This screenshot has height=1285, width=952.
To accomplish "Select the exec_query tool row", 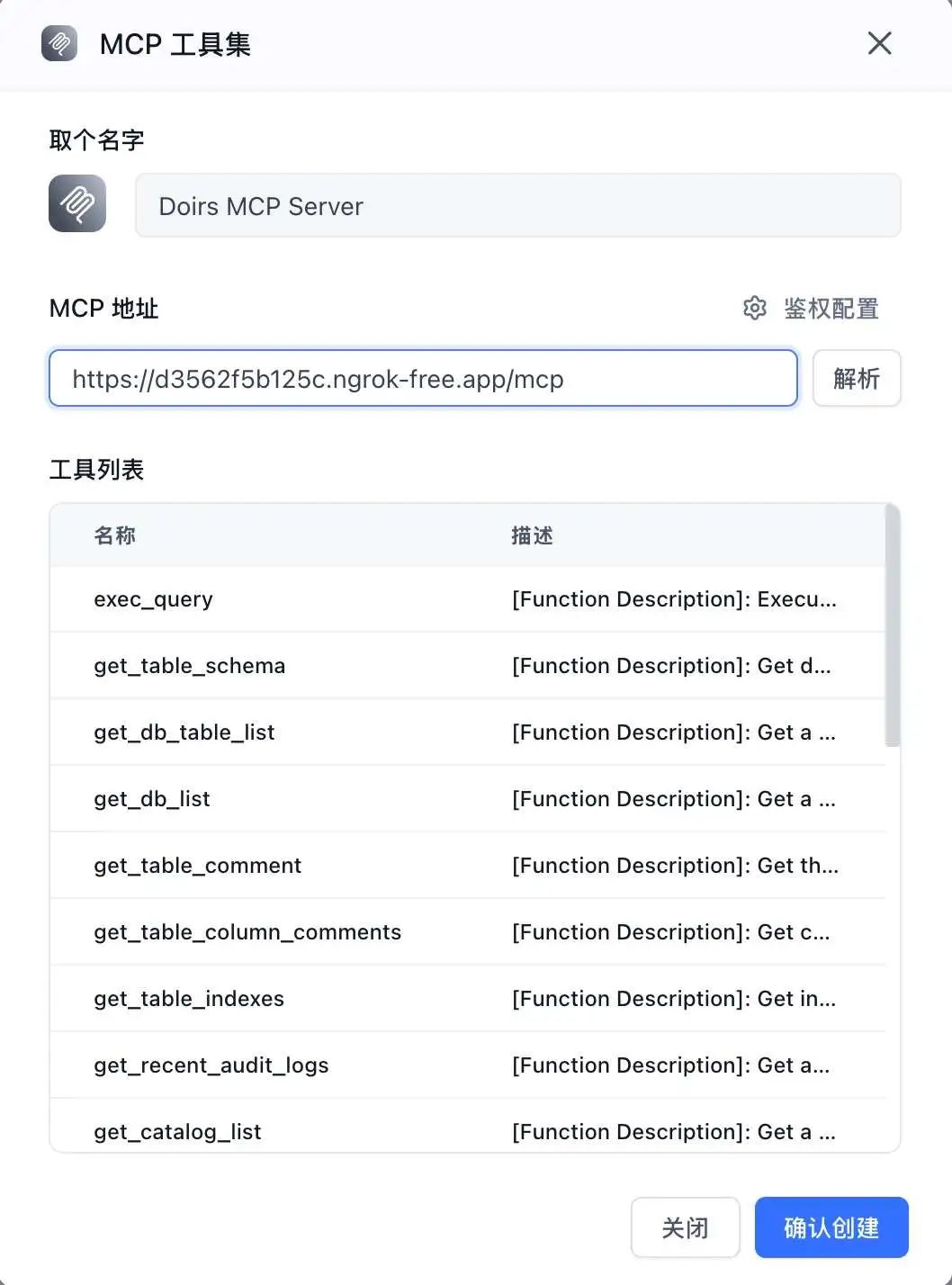I will [x=468, y=599].
